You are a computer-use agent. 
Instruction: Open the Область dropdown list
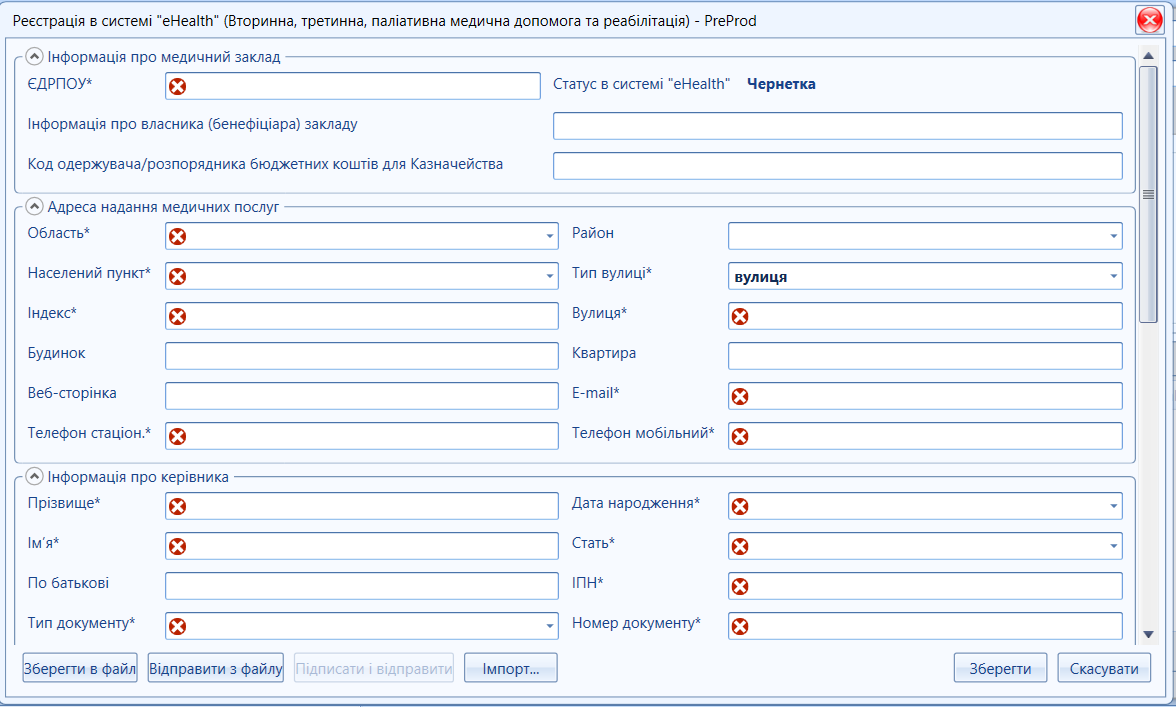550,236
